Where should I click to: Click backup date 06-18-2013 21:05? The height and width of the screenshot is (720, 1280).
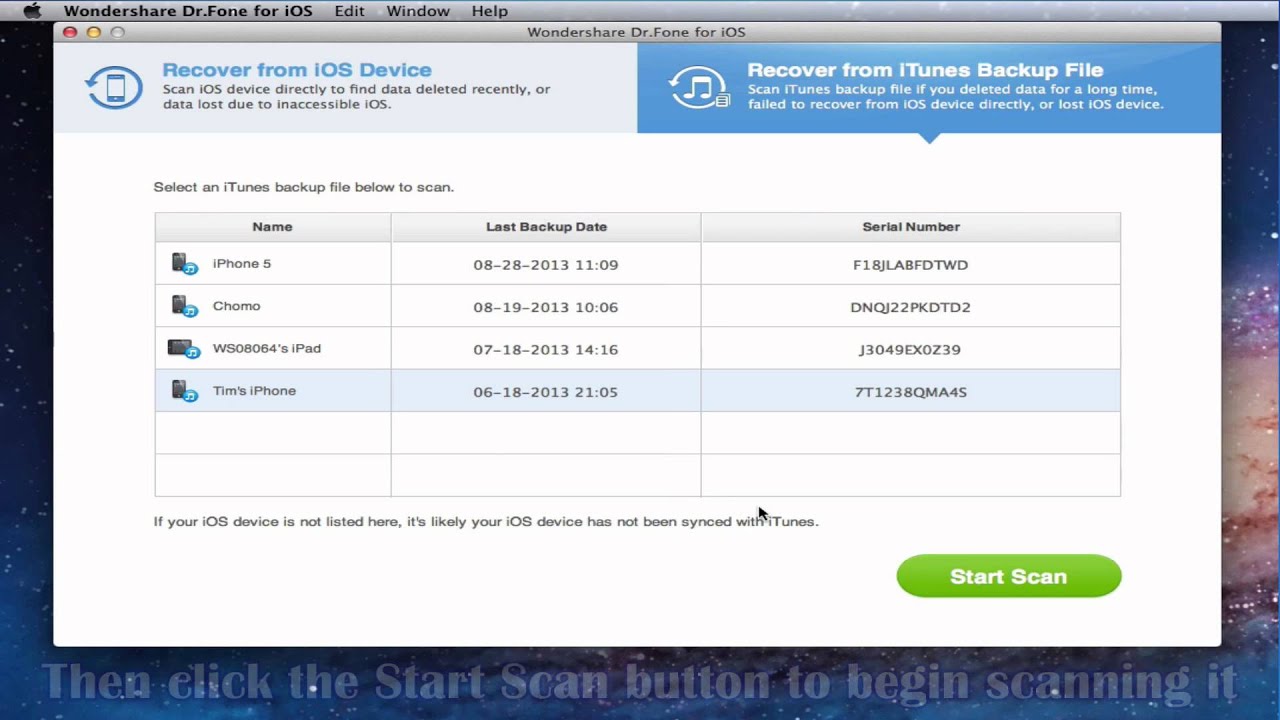546,392
